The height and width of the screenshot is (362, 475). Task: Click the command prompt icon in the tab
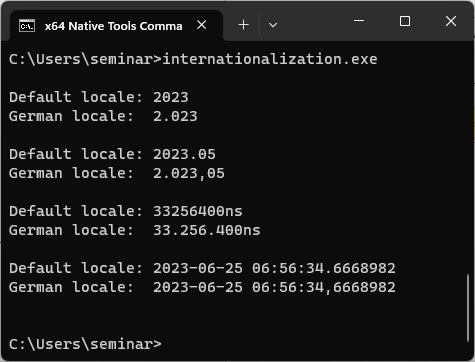pyautogui.click(x=27, y=26)
